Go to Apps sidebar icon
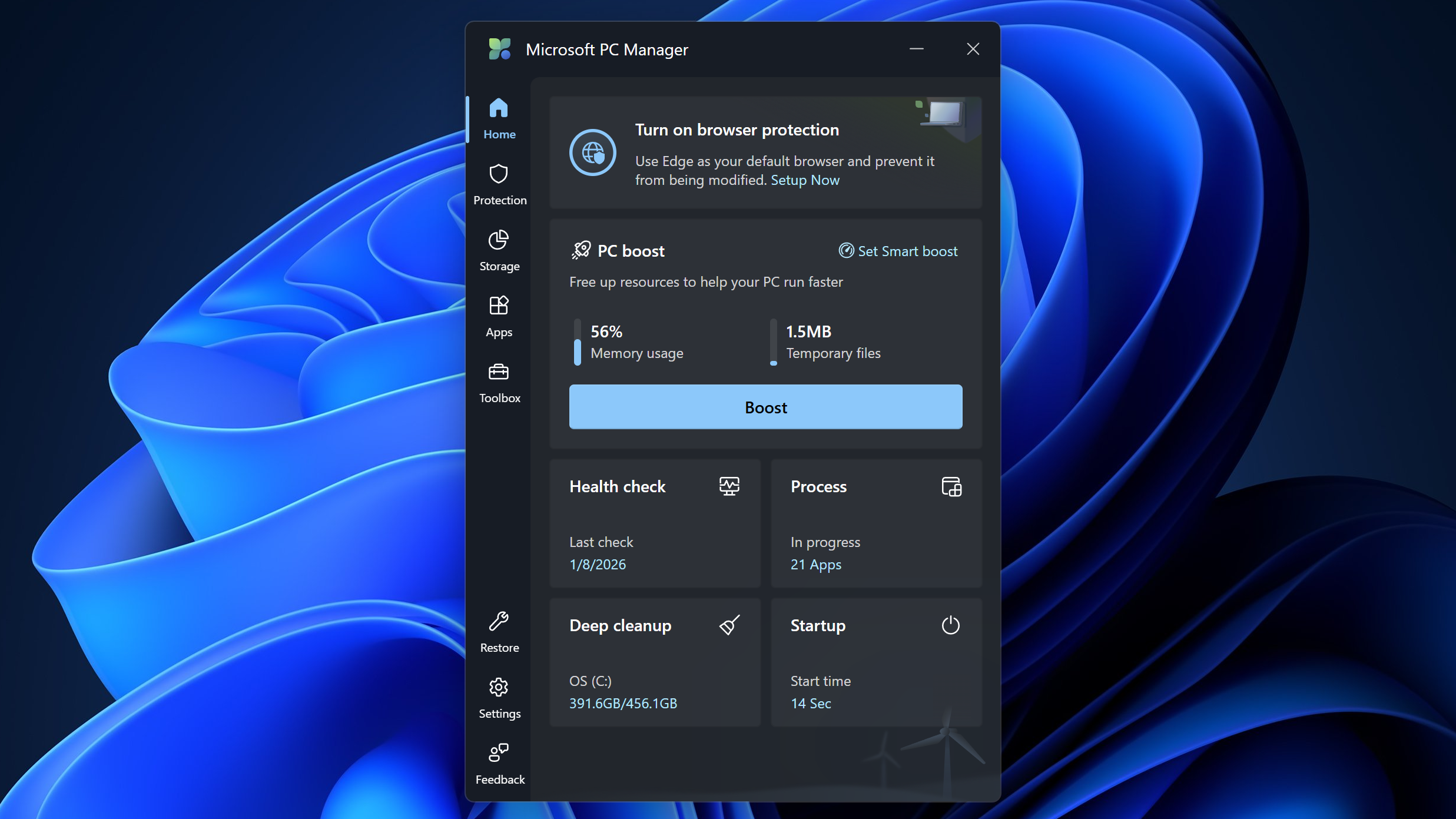This screenshot has width=1456, height=819. [498, 306]
